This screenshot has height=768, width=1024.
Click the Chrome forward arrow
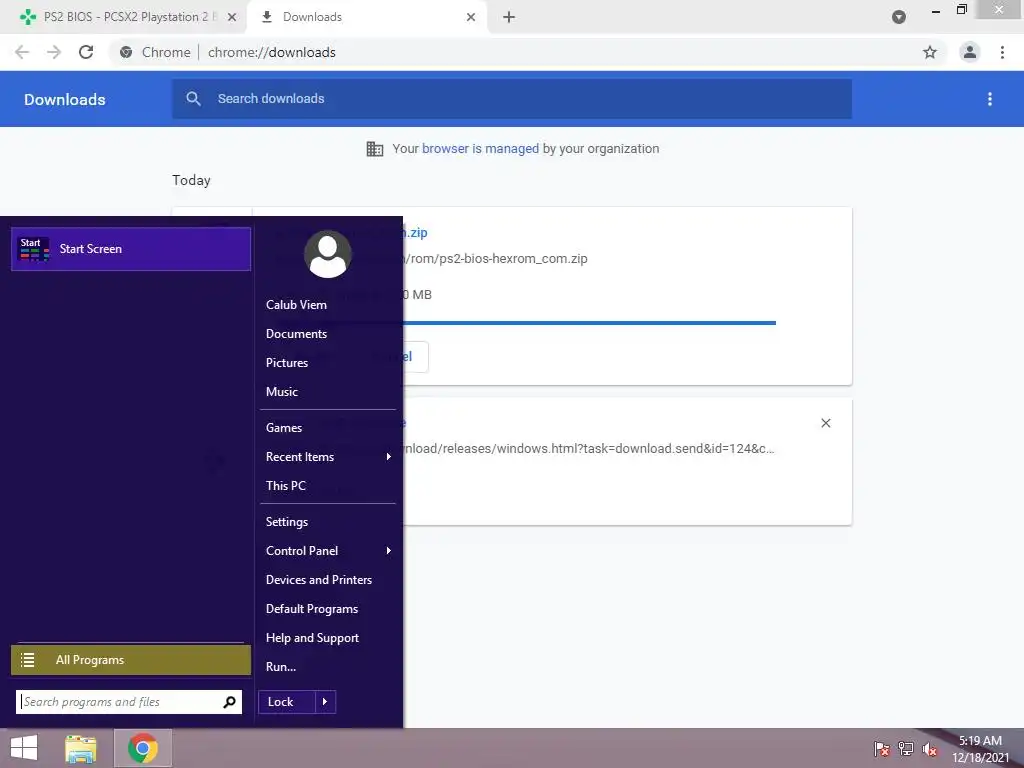click(54, 52)
